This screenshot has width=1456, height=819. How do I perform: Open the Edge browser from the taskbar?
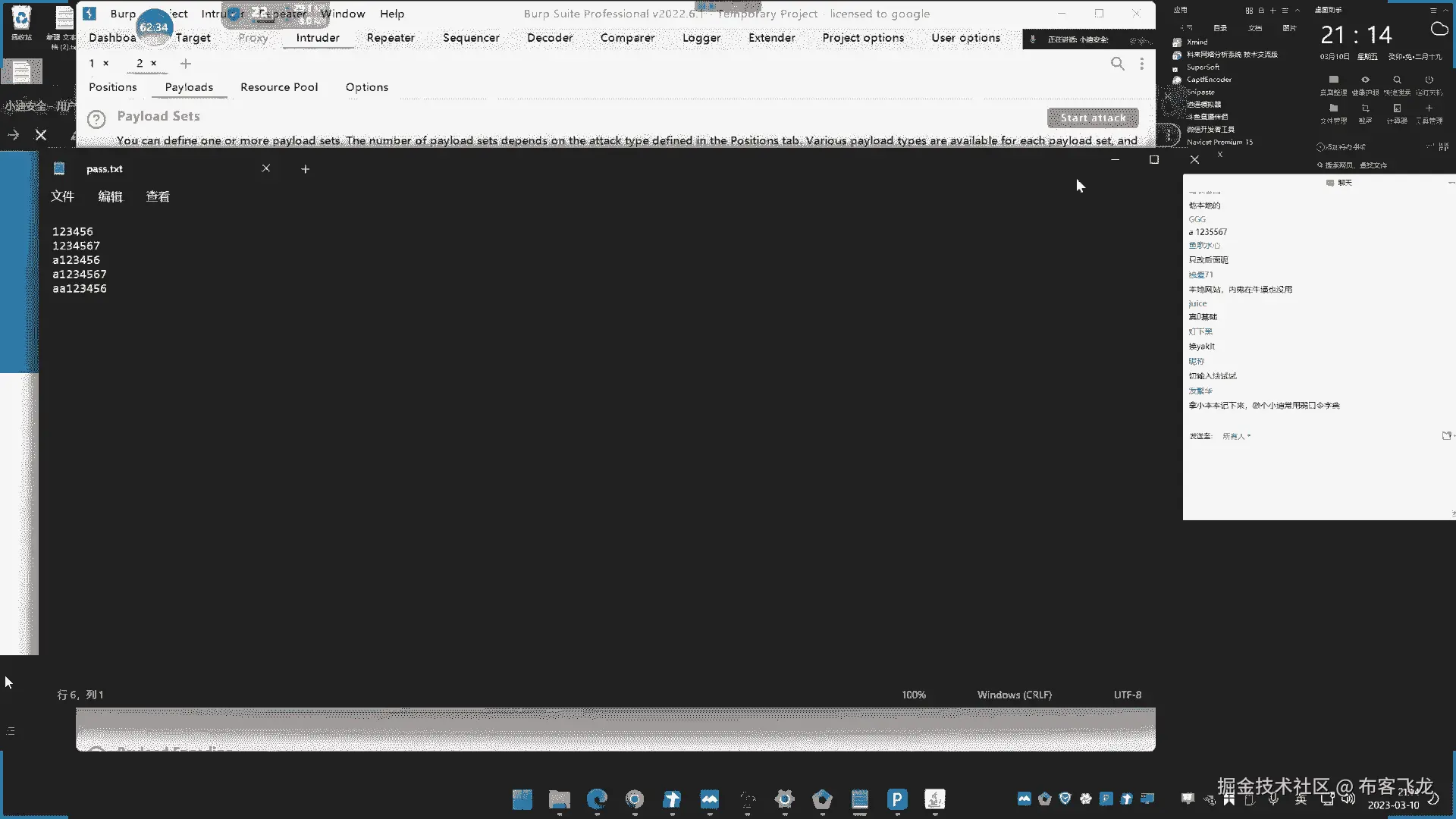(597, 799)
